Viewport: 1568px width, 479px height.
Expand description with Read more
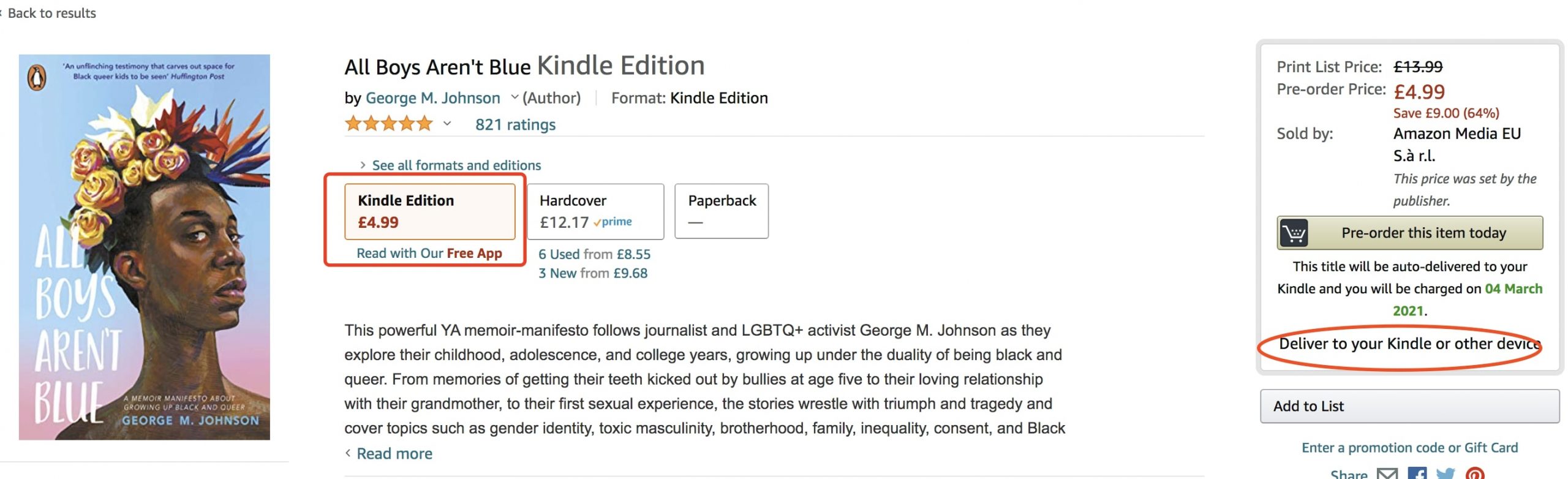(394, 454)
